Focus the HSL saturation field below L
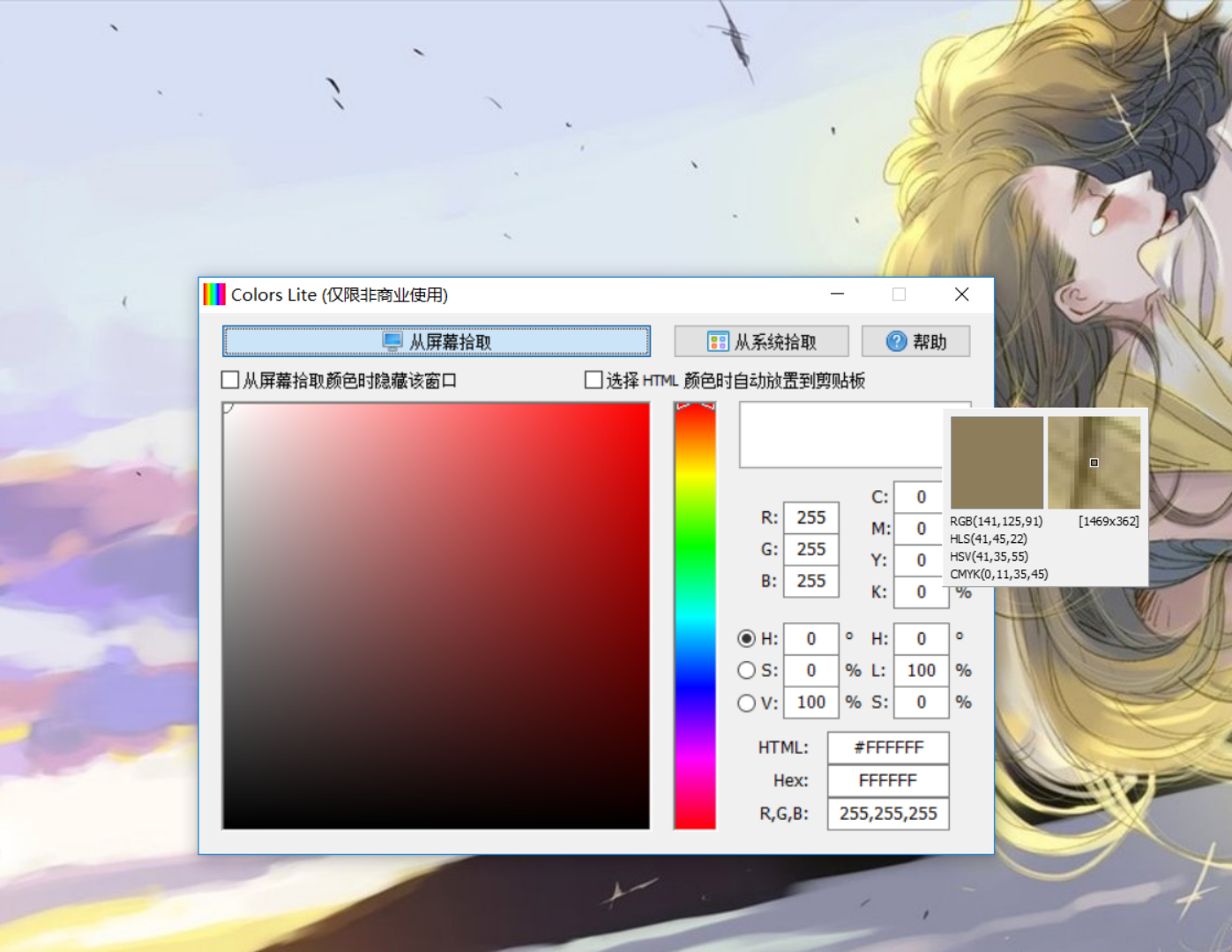Image resolution: width=1232 pixels, height=952 pixels. click(x=921, y=703)
